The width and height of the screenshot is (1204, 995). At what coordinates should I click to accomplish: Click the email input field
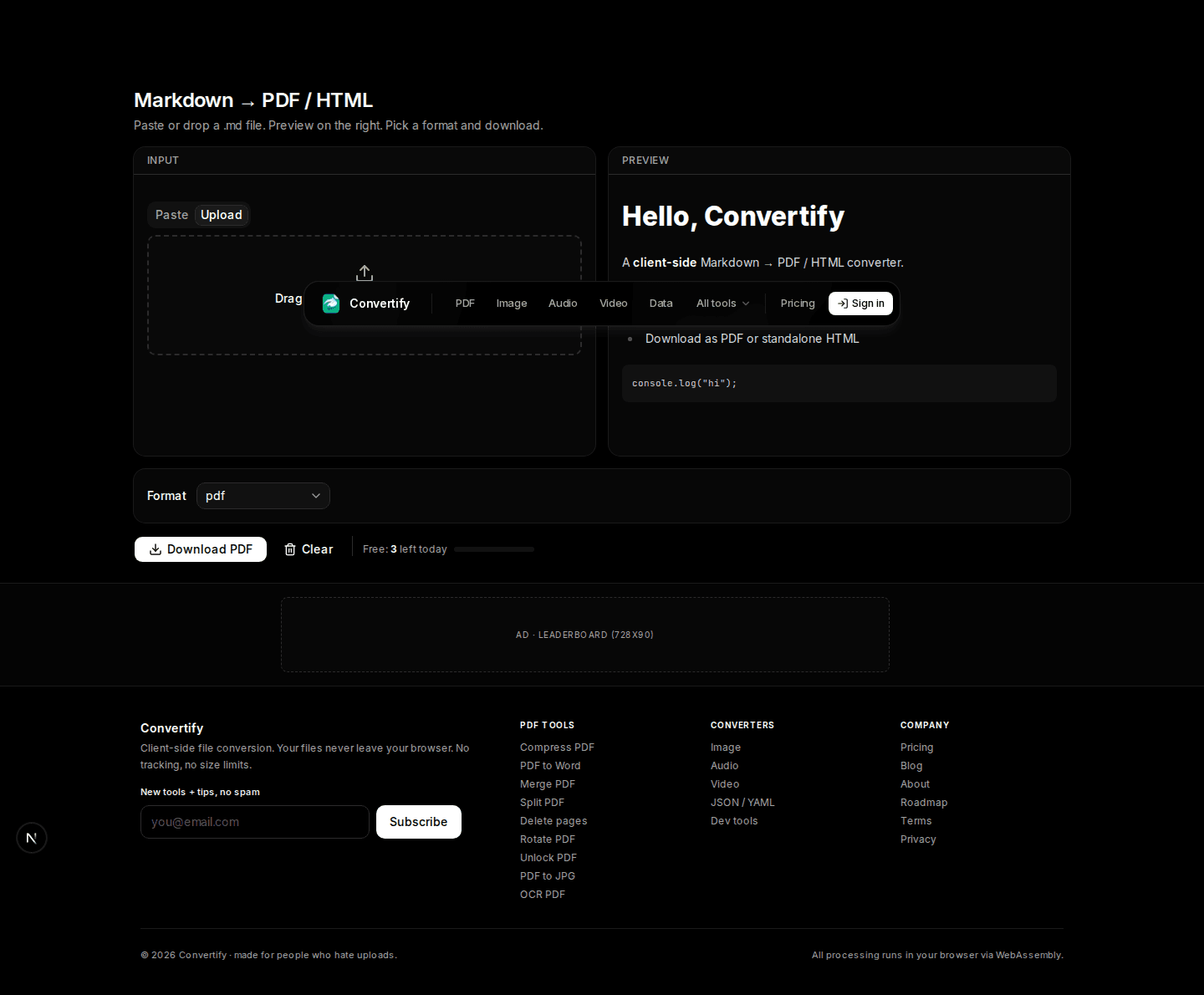pos(255,822)
